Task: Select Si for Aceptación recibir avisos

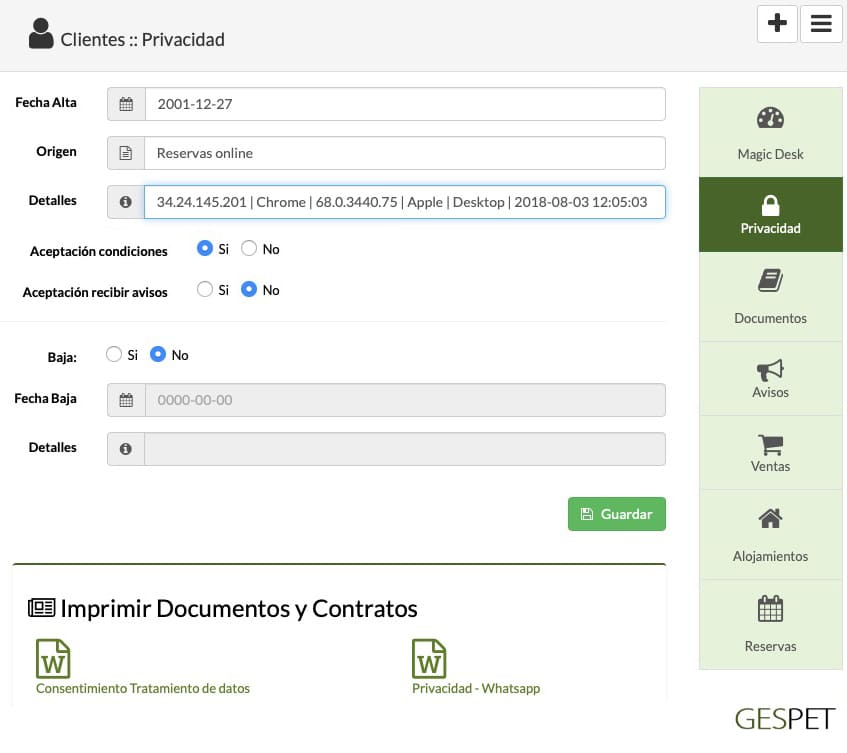Action: click(205, 290)
